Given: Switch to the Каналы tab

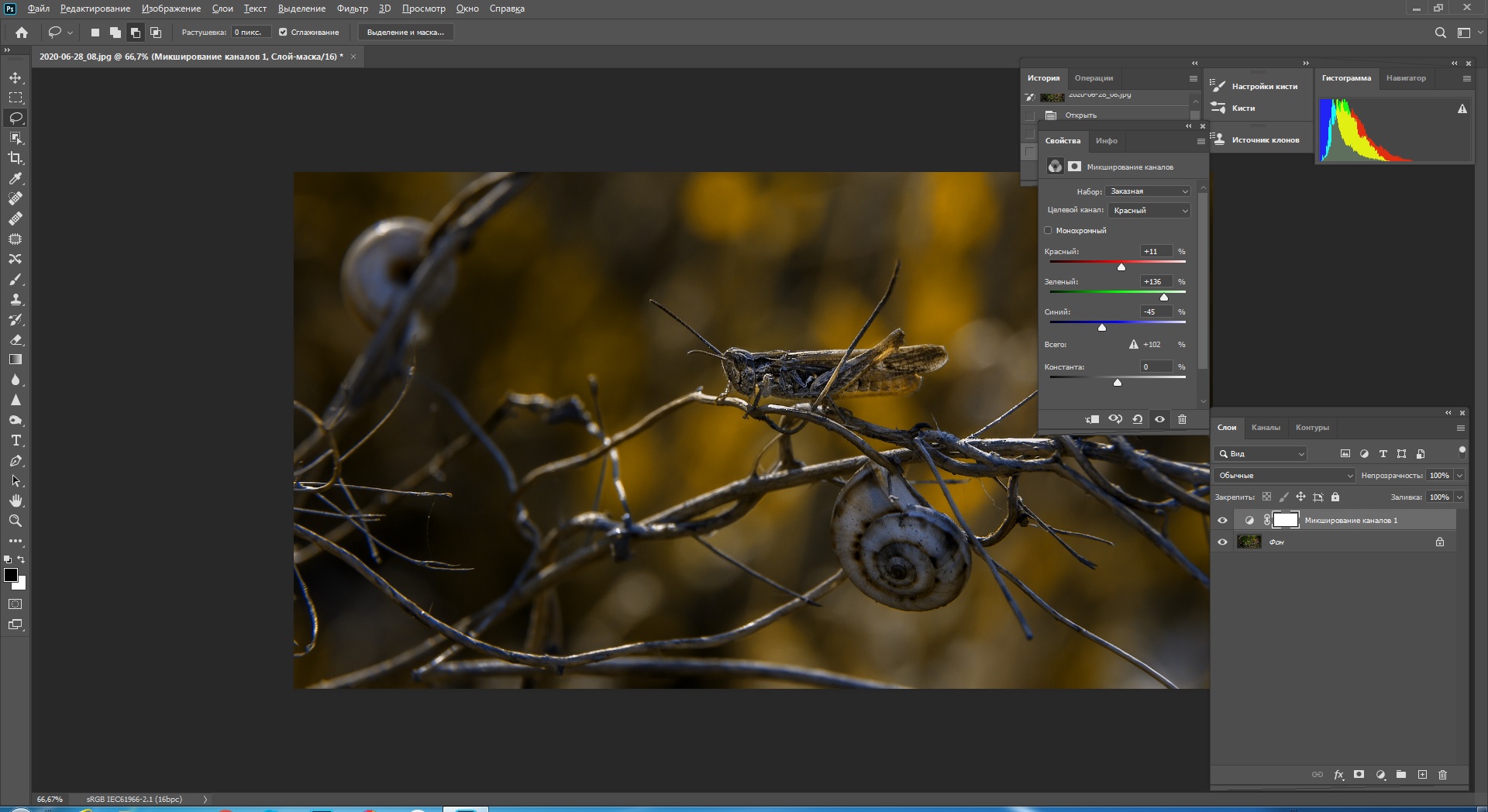Looking at the screenshot, I should coord(1266,428).
